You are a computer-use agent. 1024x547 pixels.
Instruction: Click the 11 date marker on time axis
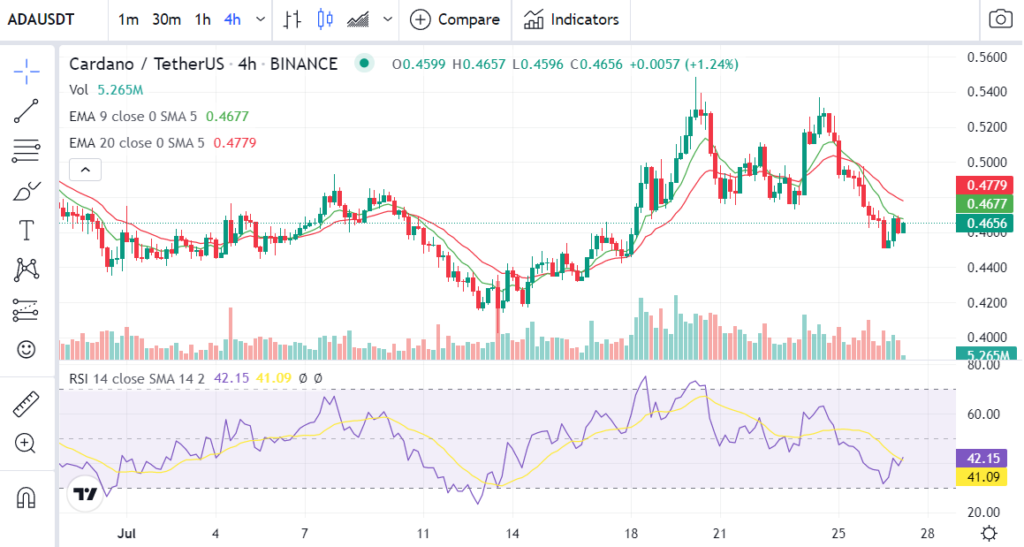pyautogui.click(x=423, y=533)
